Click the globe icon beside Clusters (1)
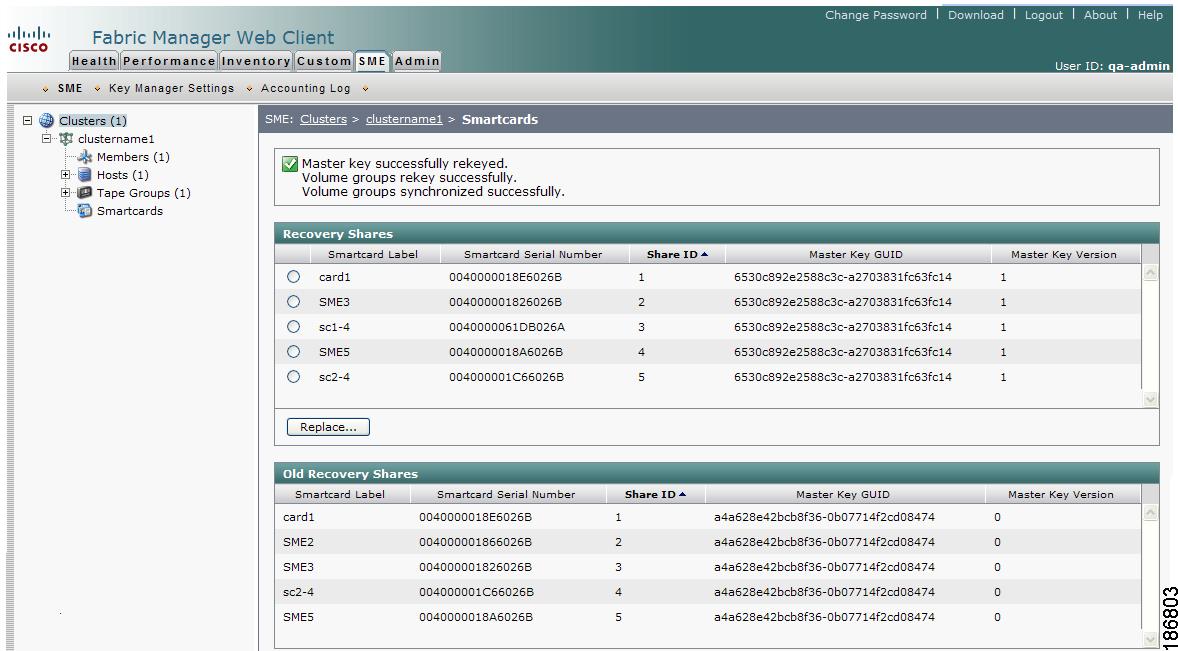The width and height of the screenshot is (1178, 651). tap(47, 120)
